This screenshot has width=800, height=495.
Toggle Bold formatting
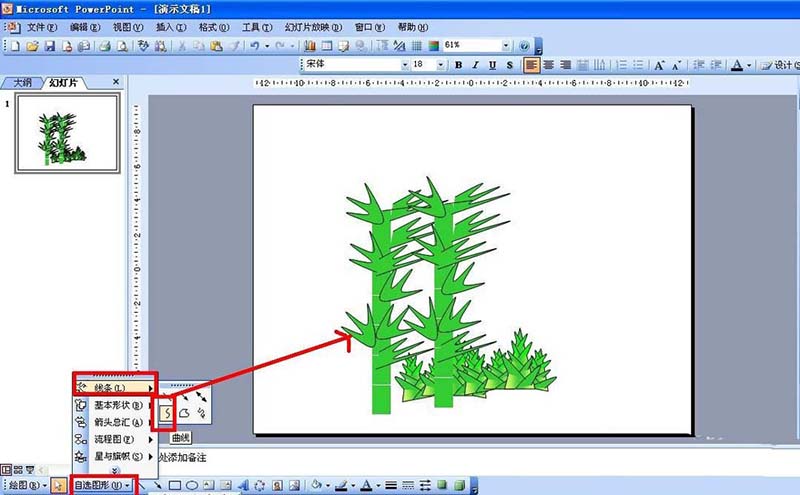458,65
